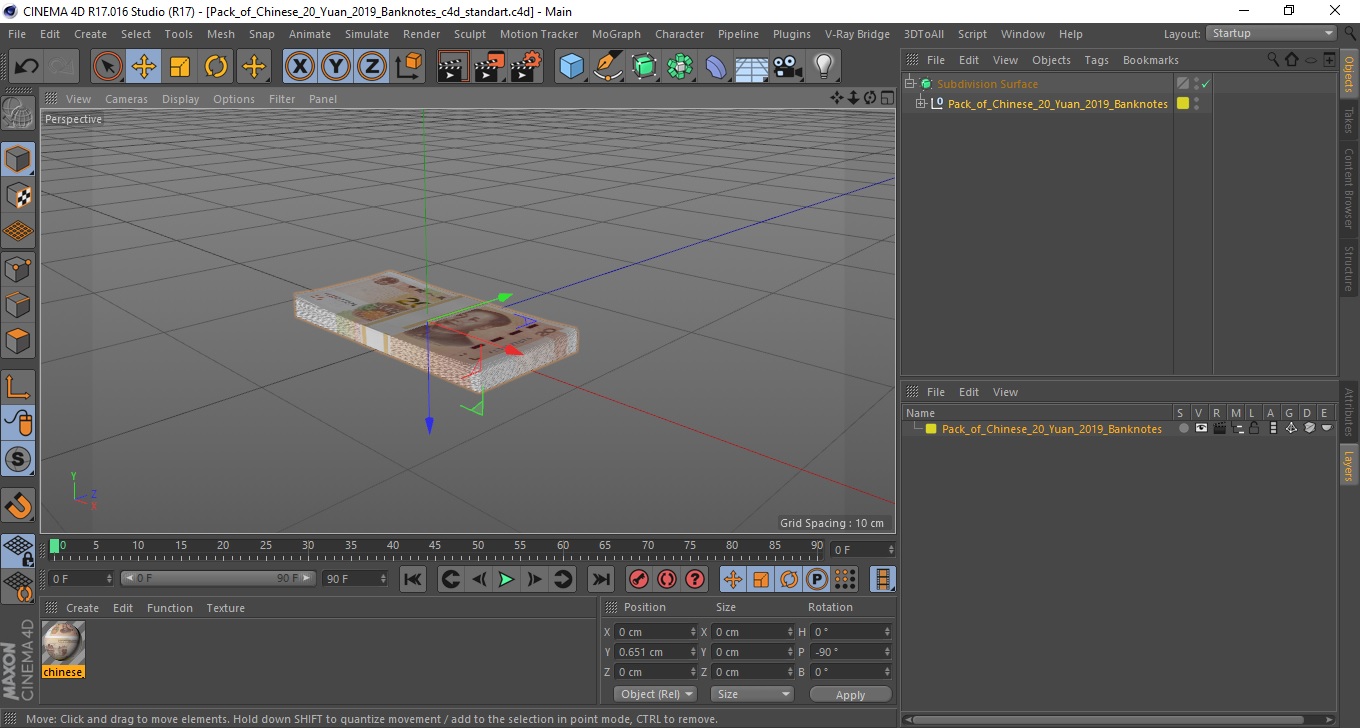This screenshot has width=1360, height=728.
Task: Click frame 45 on the timeline ruler
Action: (436, 546)
